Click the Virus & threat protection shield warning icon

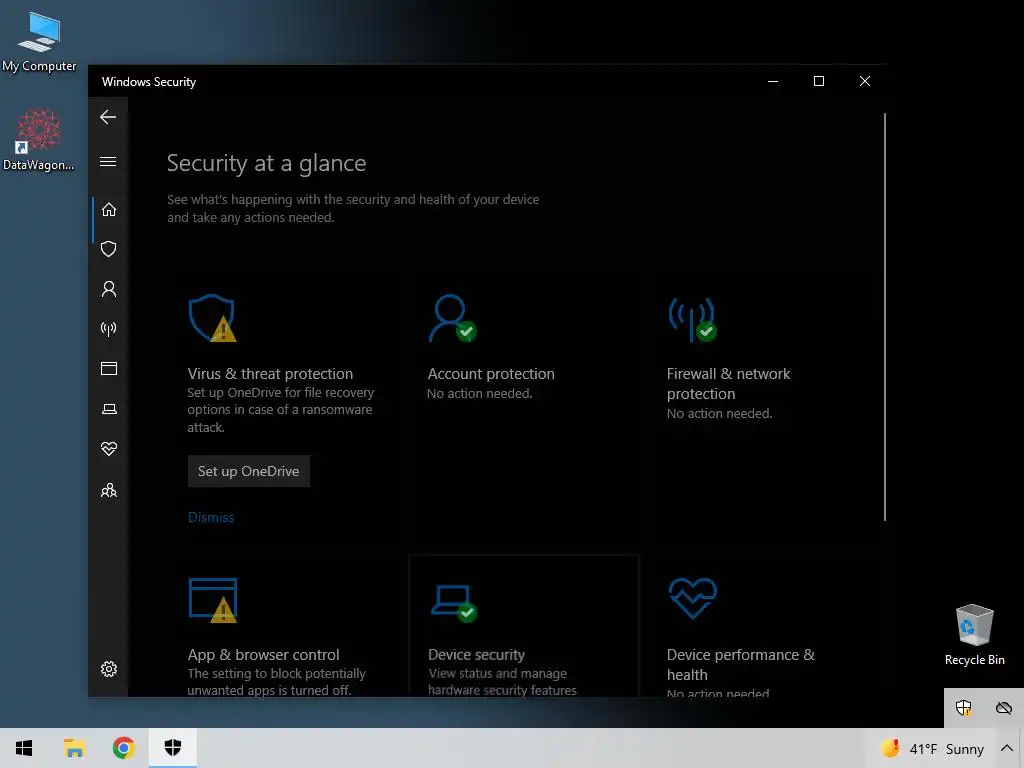(x=212, y=318)
